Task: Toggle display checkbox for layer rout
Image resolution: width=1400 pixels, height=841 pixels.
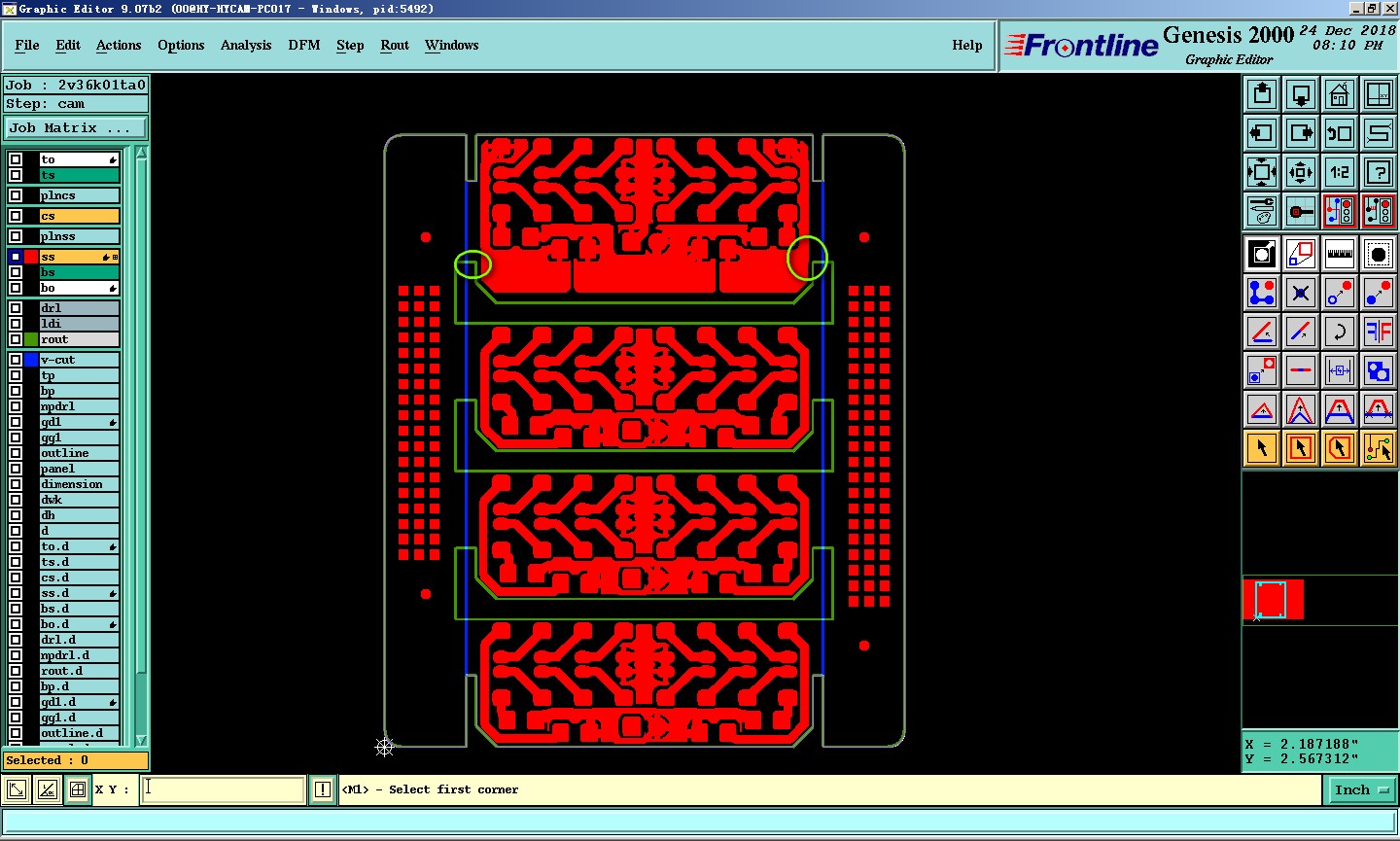Action: pyautogui.click(x=16, y=339)
